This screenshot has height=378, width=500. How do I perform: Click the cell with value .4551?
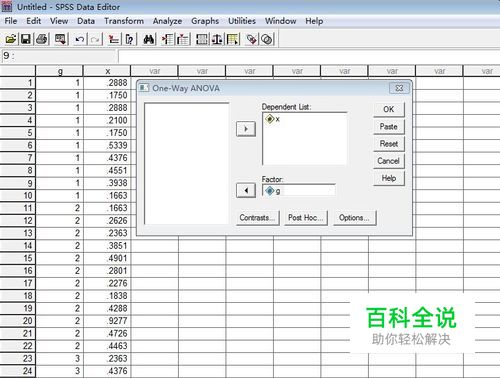coord(107,171)
